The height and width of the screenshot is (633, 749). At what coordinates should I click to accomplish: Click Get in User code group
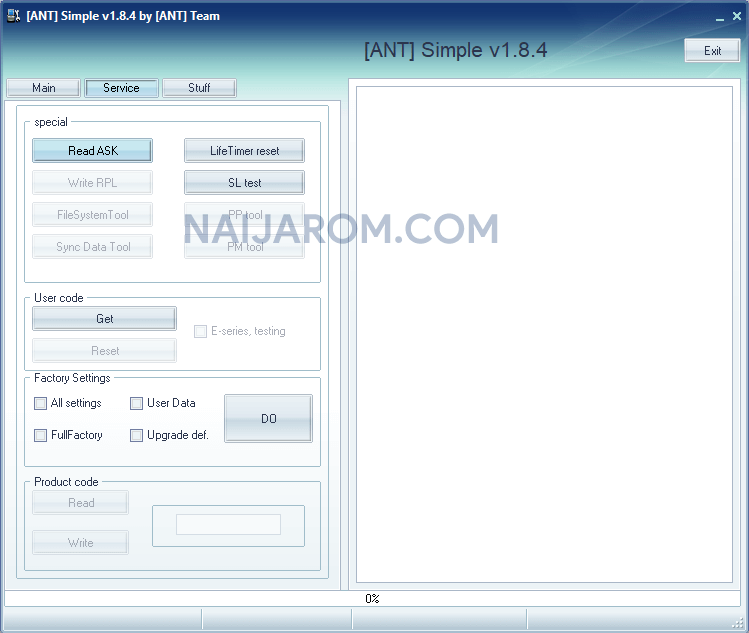pyautogui.click(x=105, y=319)
